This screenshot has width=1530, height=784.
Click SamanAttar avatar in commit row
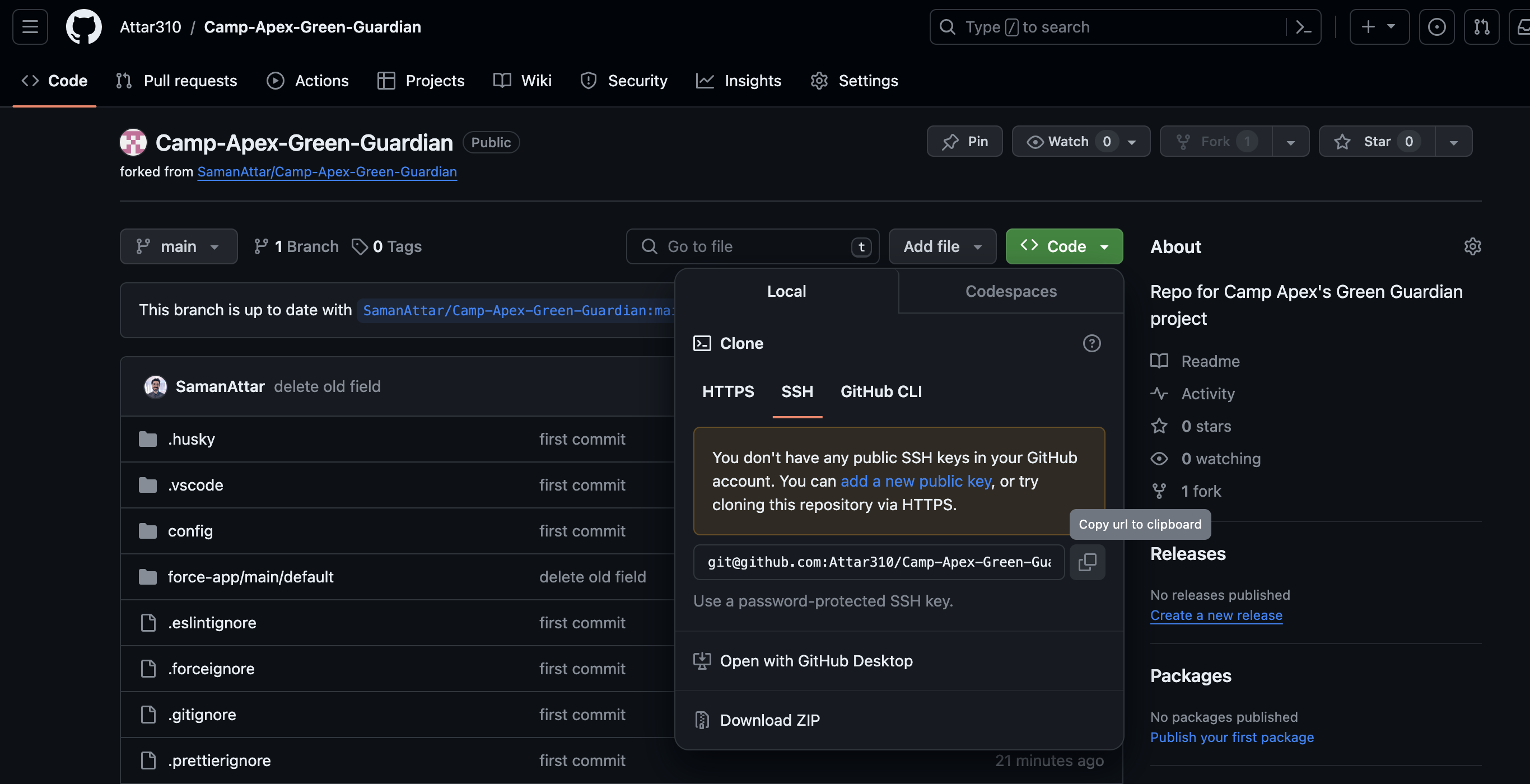[156, 386]
